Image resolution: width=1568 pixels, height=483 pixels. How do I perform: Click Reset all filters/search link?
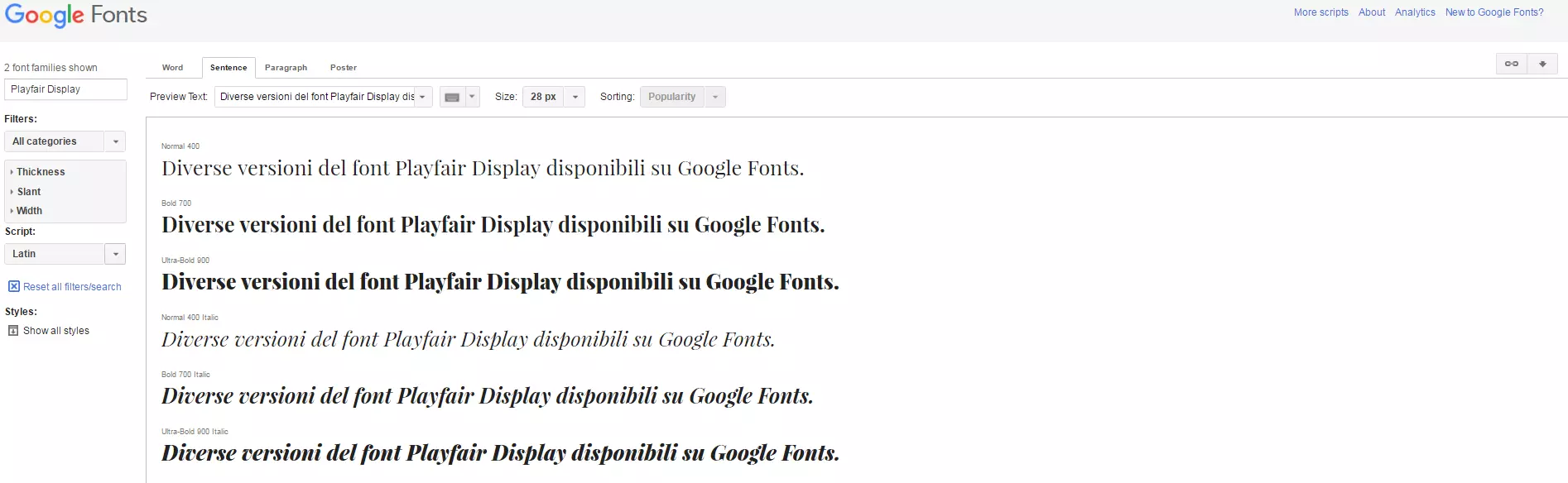pyautogui.click(x=72, y=287)
